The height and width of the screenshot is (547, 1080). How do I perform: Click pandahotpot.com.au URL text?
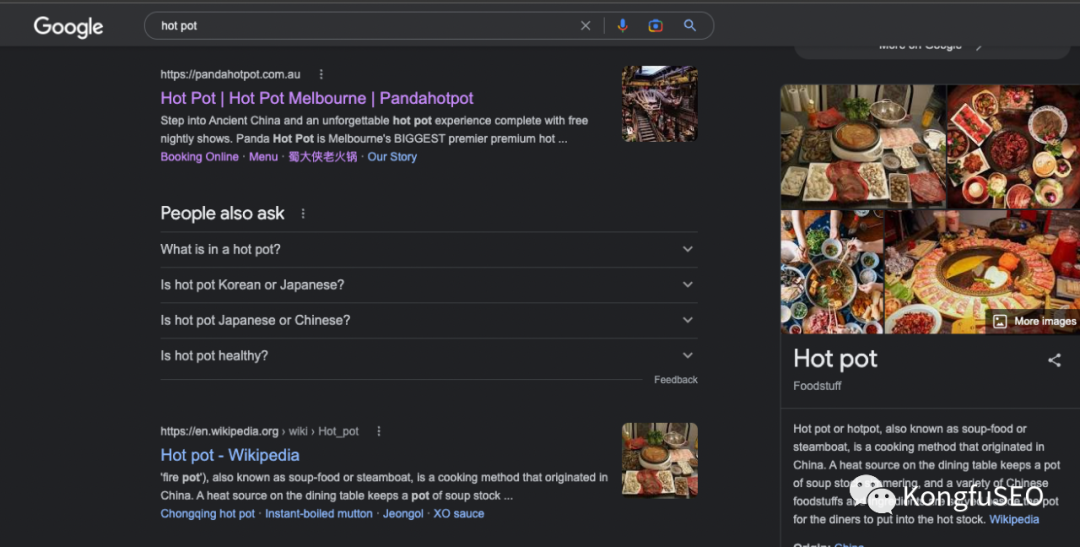coord(230,74)
